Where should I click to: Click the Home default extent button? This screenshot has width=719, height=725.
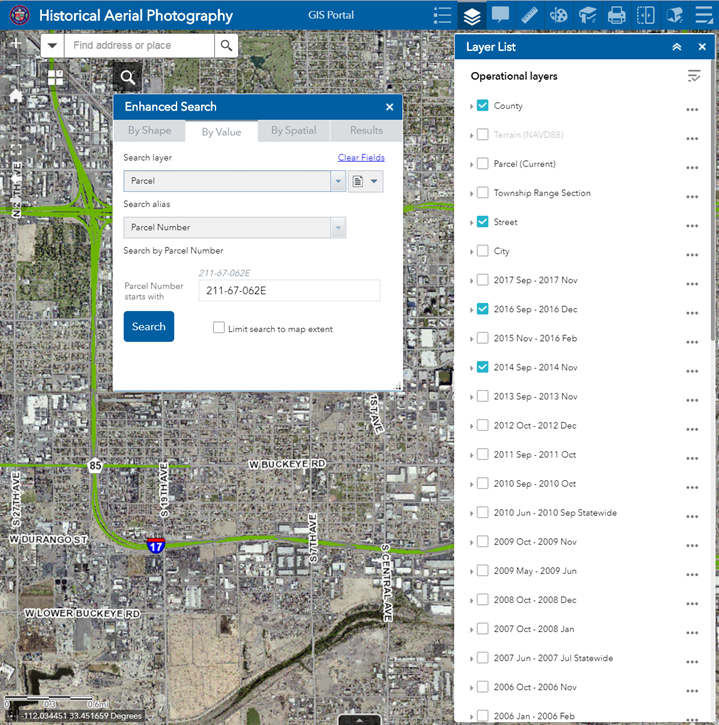(x=16, y=96)
